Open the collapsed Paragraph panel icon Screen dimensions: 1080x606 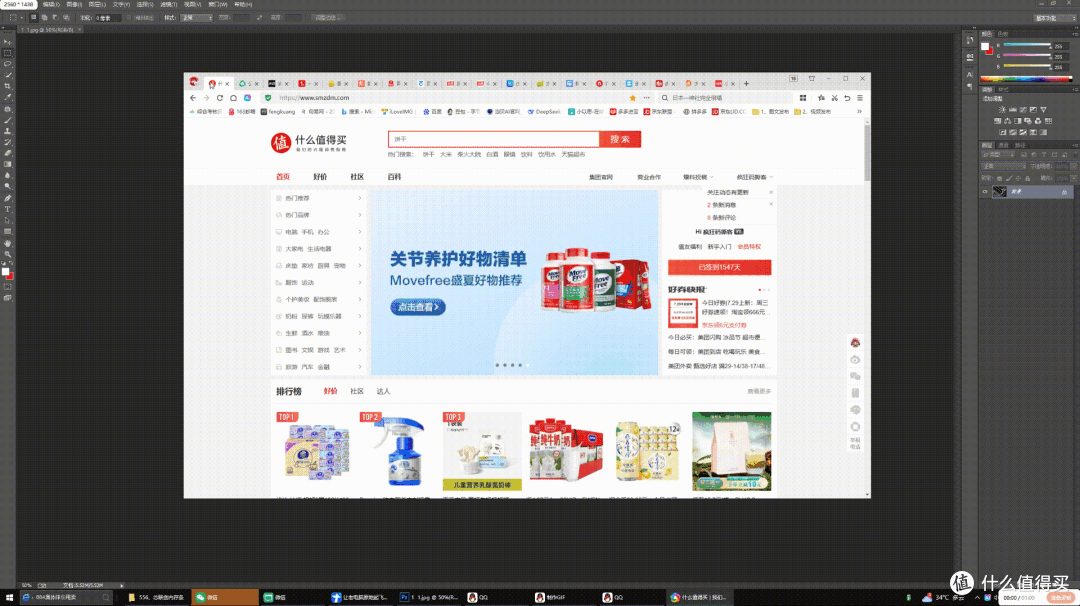970,86
